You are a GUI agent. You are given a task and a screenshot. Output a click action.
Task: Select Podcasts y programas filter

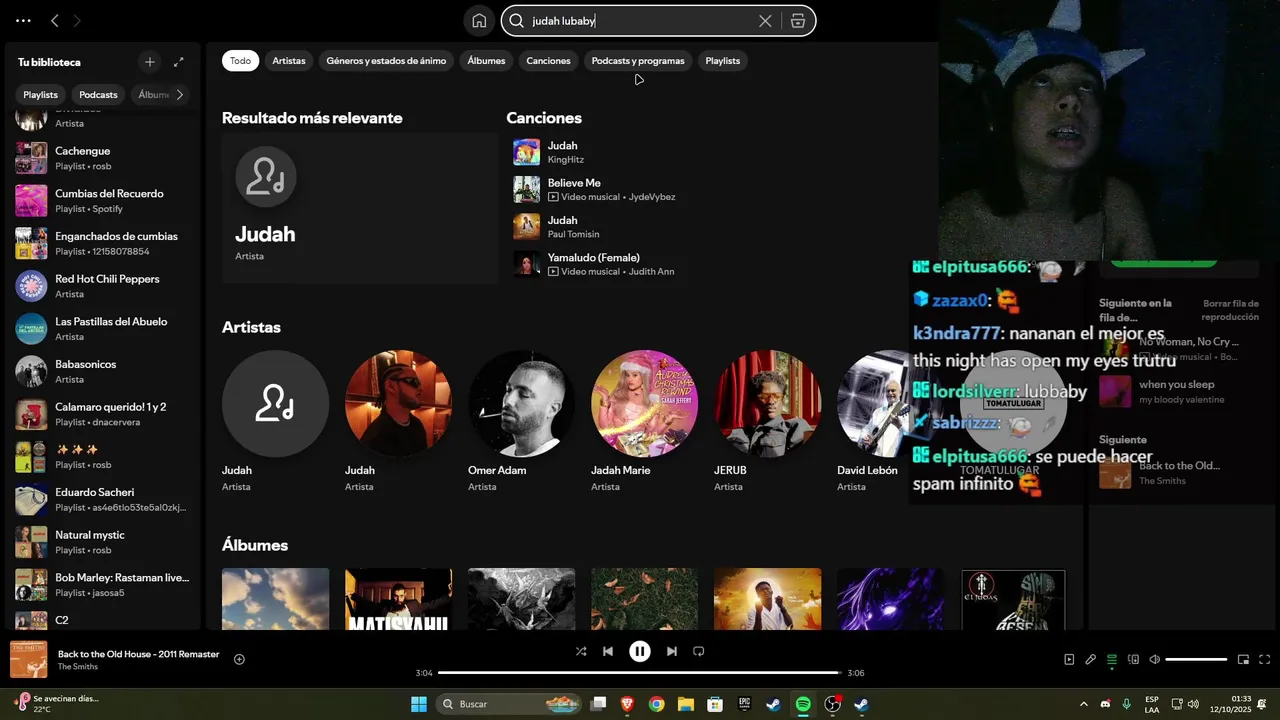coord(638,61)
